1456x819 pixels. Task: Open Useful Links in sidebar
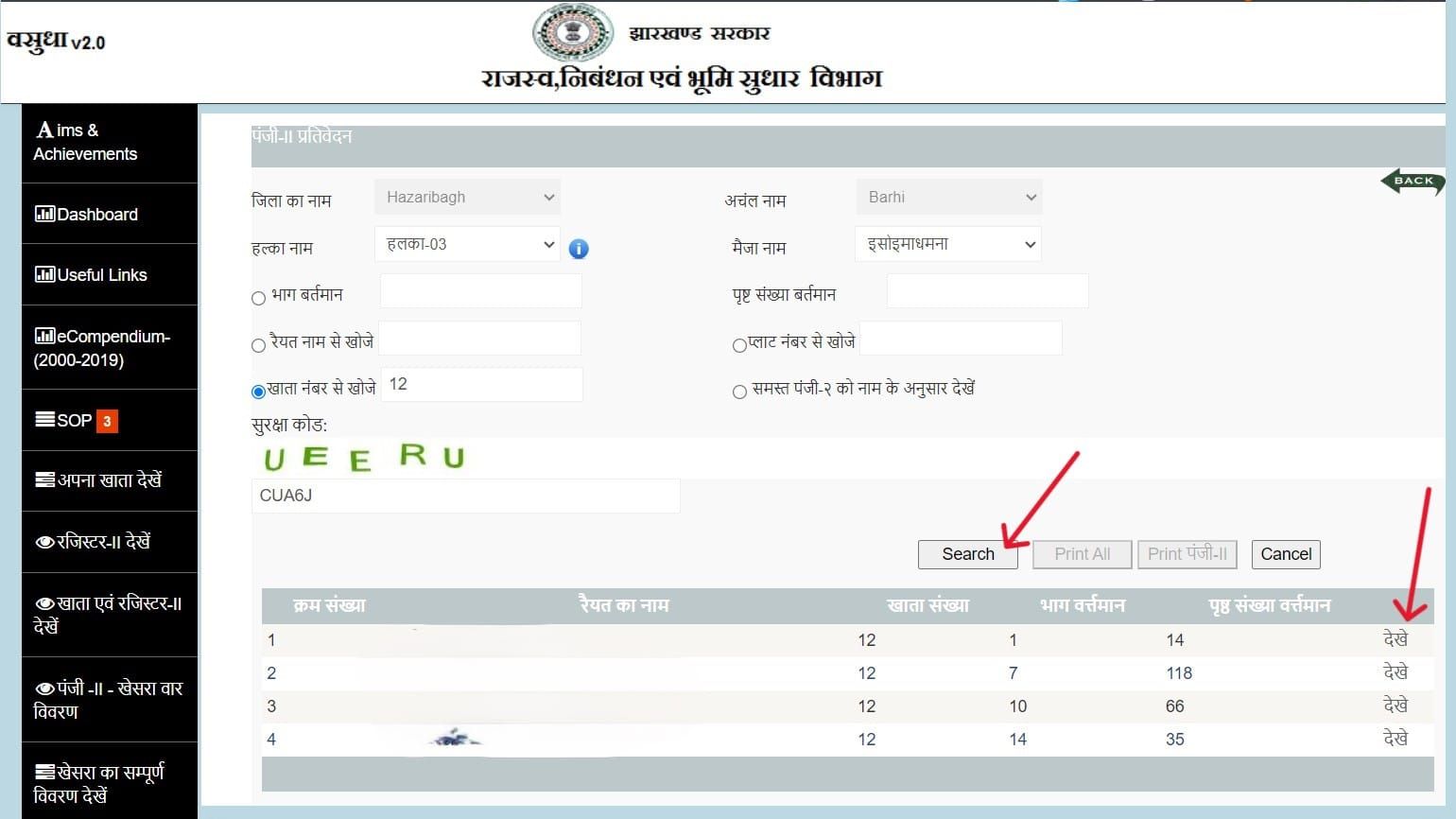point(110,274)
